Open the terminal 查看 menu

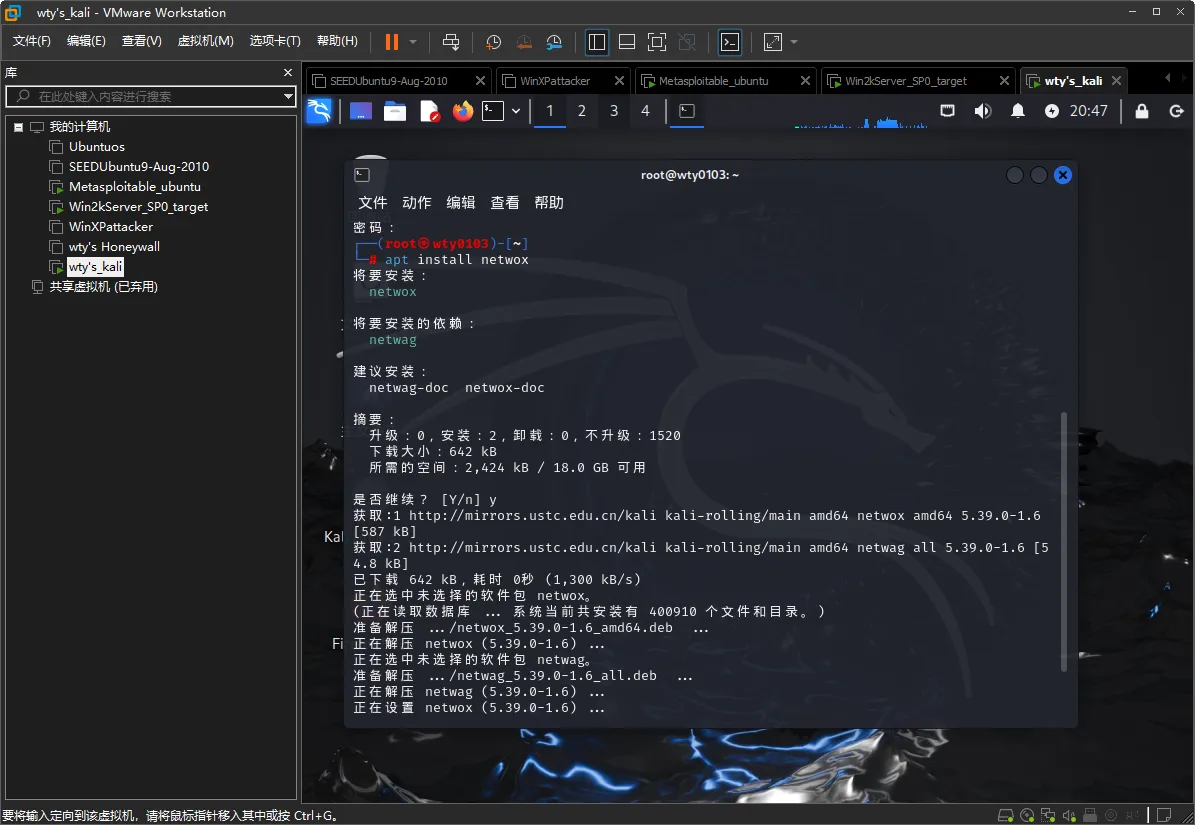505,203
